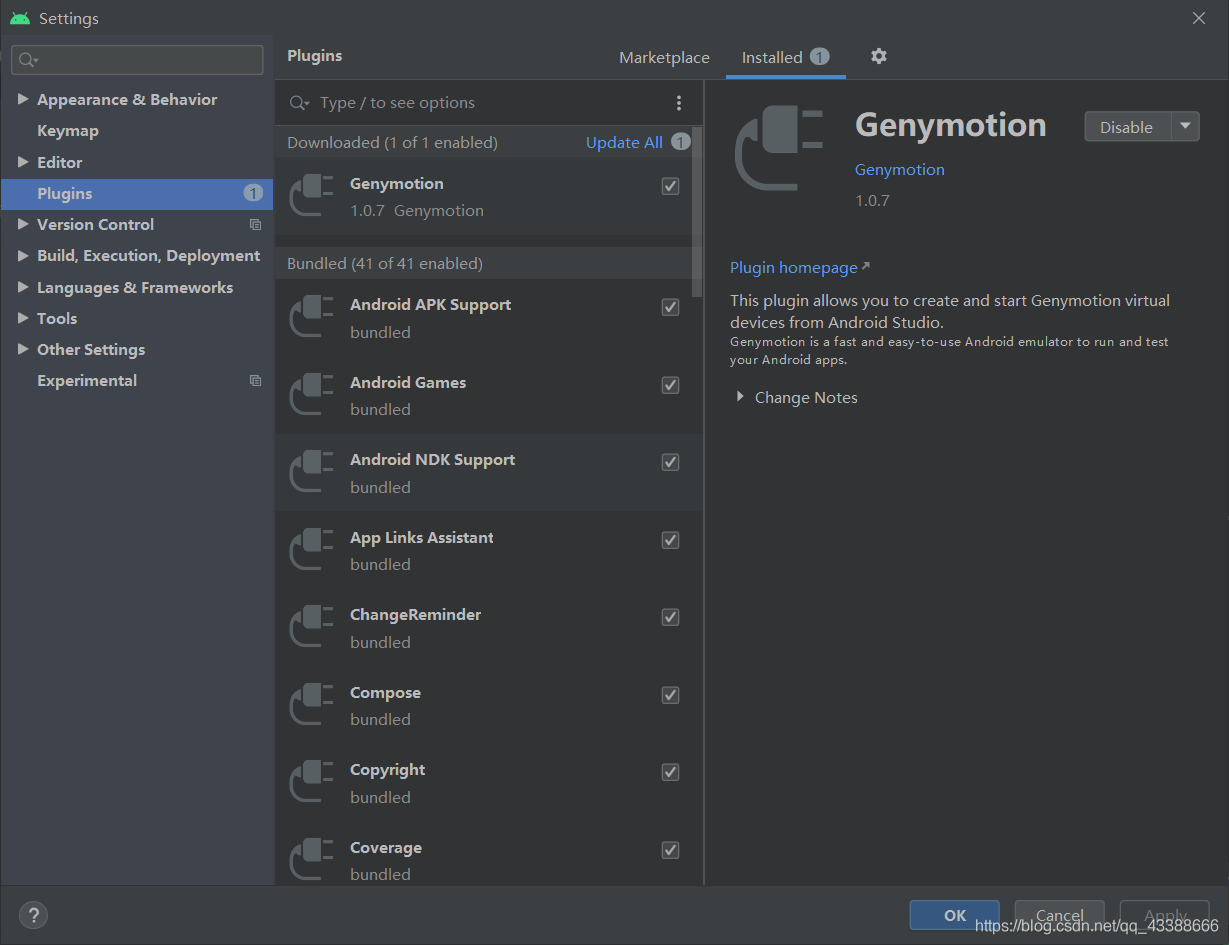
Task: Click the large Genymotion icon in details pane
Action: 779,149
